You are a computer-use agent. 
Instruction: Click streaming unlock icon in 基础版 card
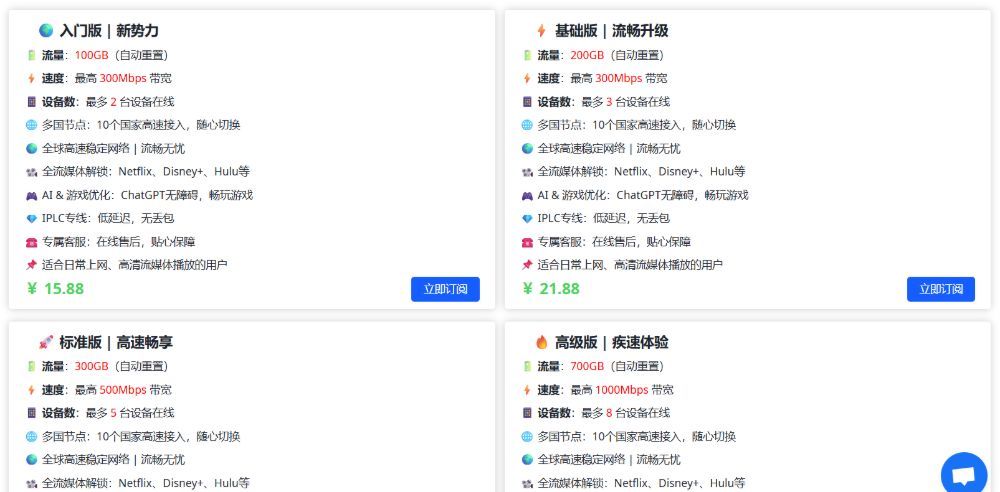tap(527, 172)
